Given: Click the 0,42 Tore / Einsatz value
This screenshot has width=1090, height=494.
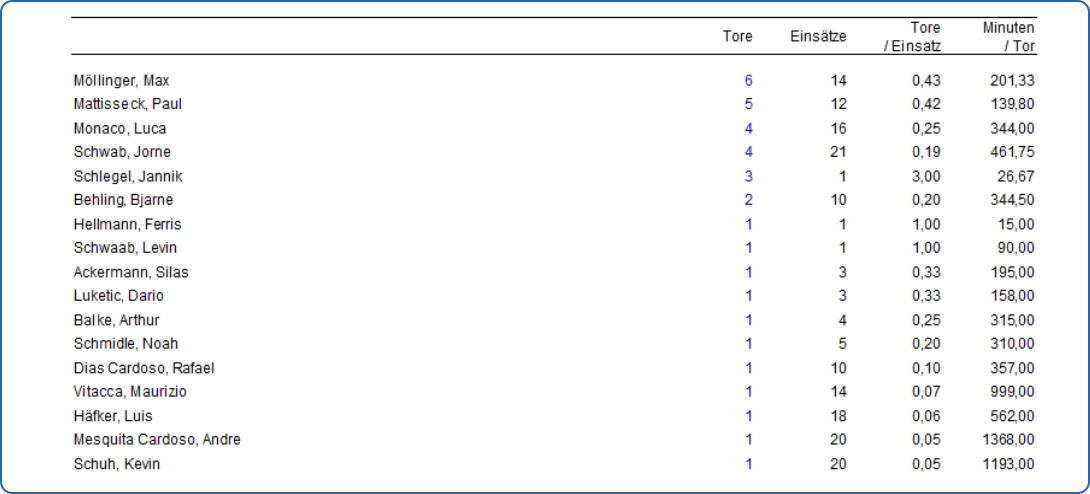Looking at the screenshot, I should (926, 104).
